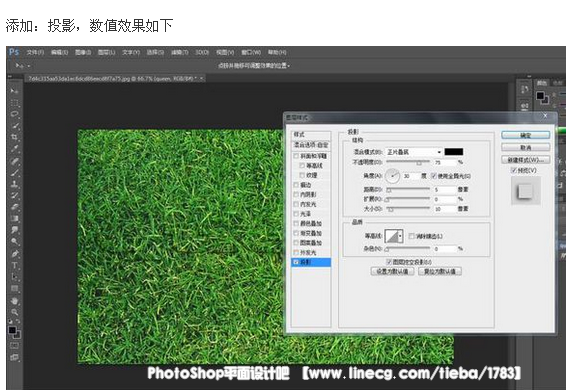The image size is (571, 390).
Task: Select the Healing Brush tool
Action: (x=14, y=161)
